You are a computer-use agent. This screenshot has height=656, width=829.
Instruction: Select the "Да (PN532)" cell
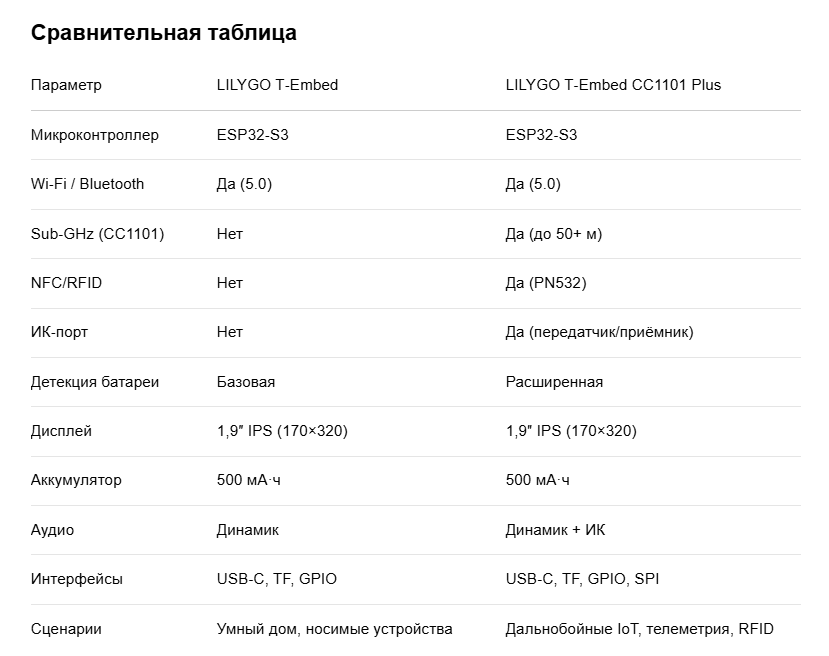click(546, 283)
